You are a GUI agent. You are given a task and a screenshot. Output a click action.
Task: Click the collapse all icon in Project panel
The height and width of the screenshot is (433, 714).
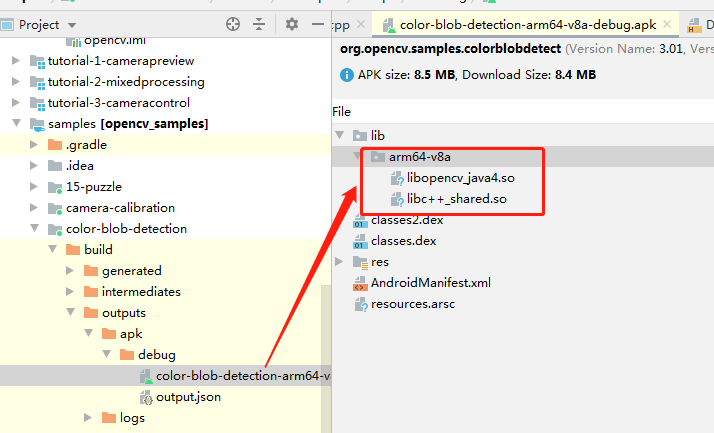pos(259,24)
